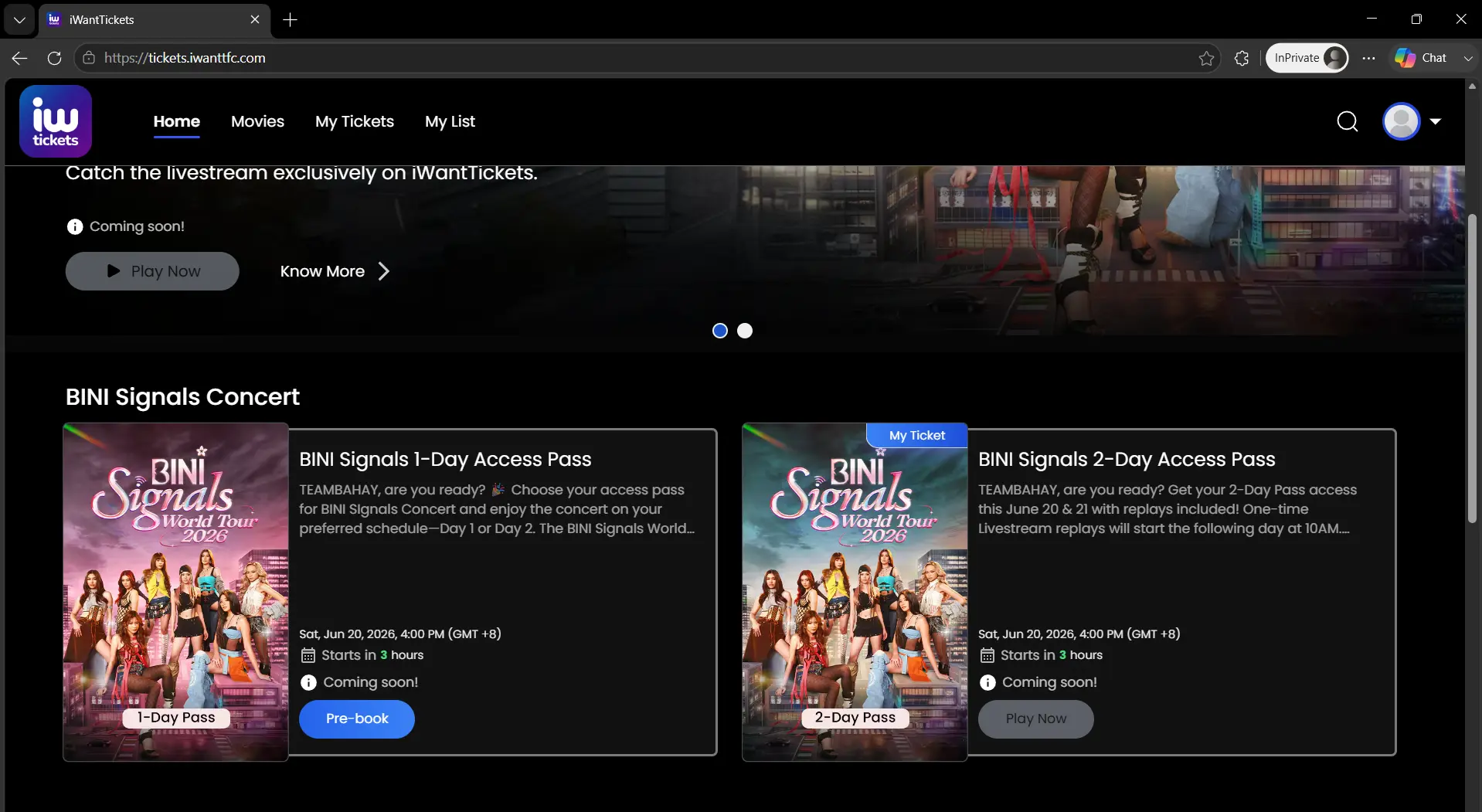Expand the Chat dropdown chevron
Viewport: 1482px width, 812px height.
pyautogui.click(x=1468, y=58)
